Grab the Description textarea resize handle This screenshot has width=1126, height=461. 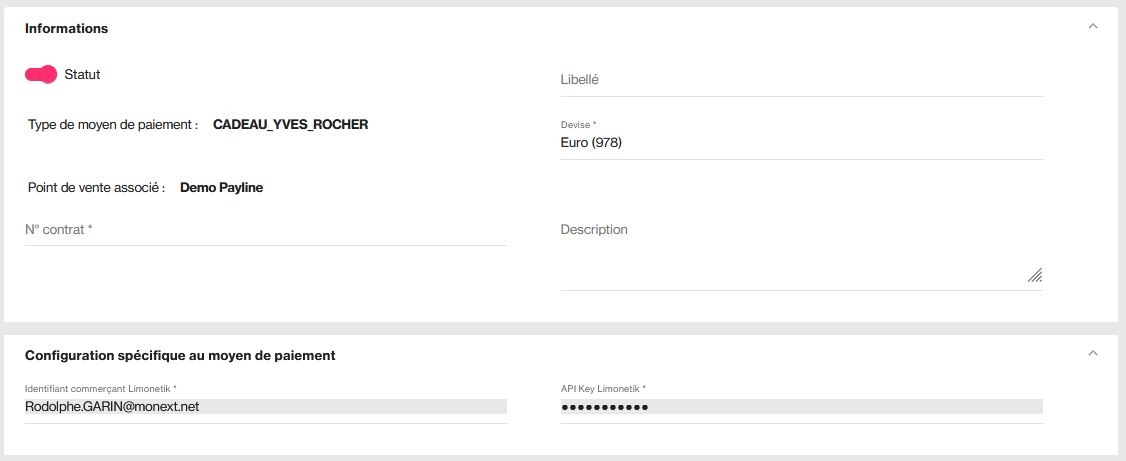tap(1035, 275)
